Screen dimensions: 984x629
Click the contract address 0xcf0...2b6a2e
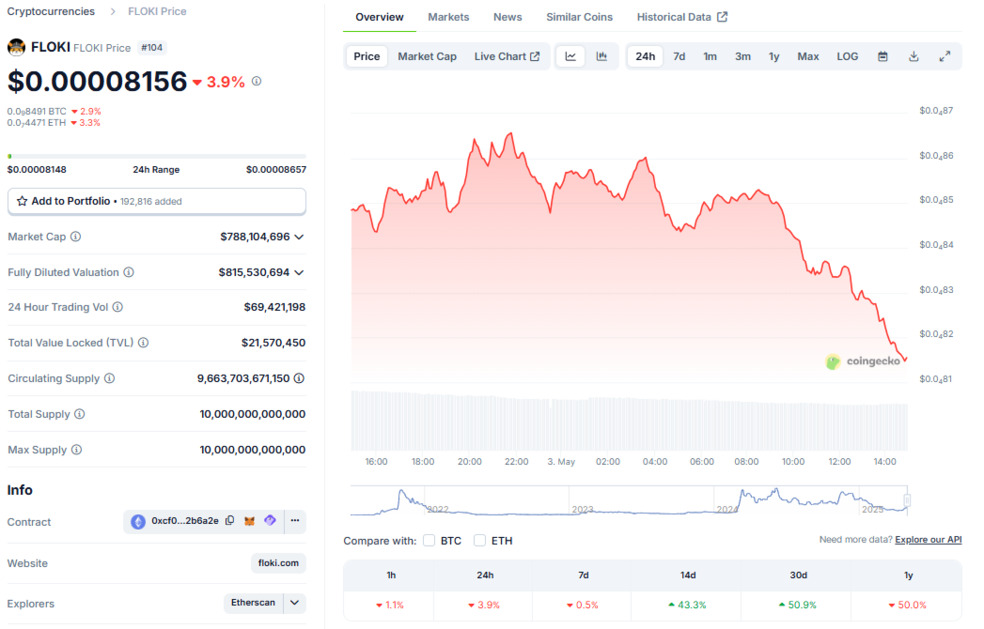tap(184, 520)
